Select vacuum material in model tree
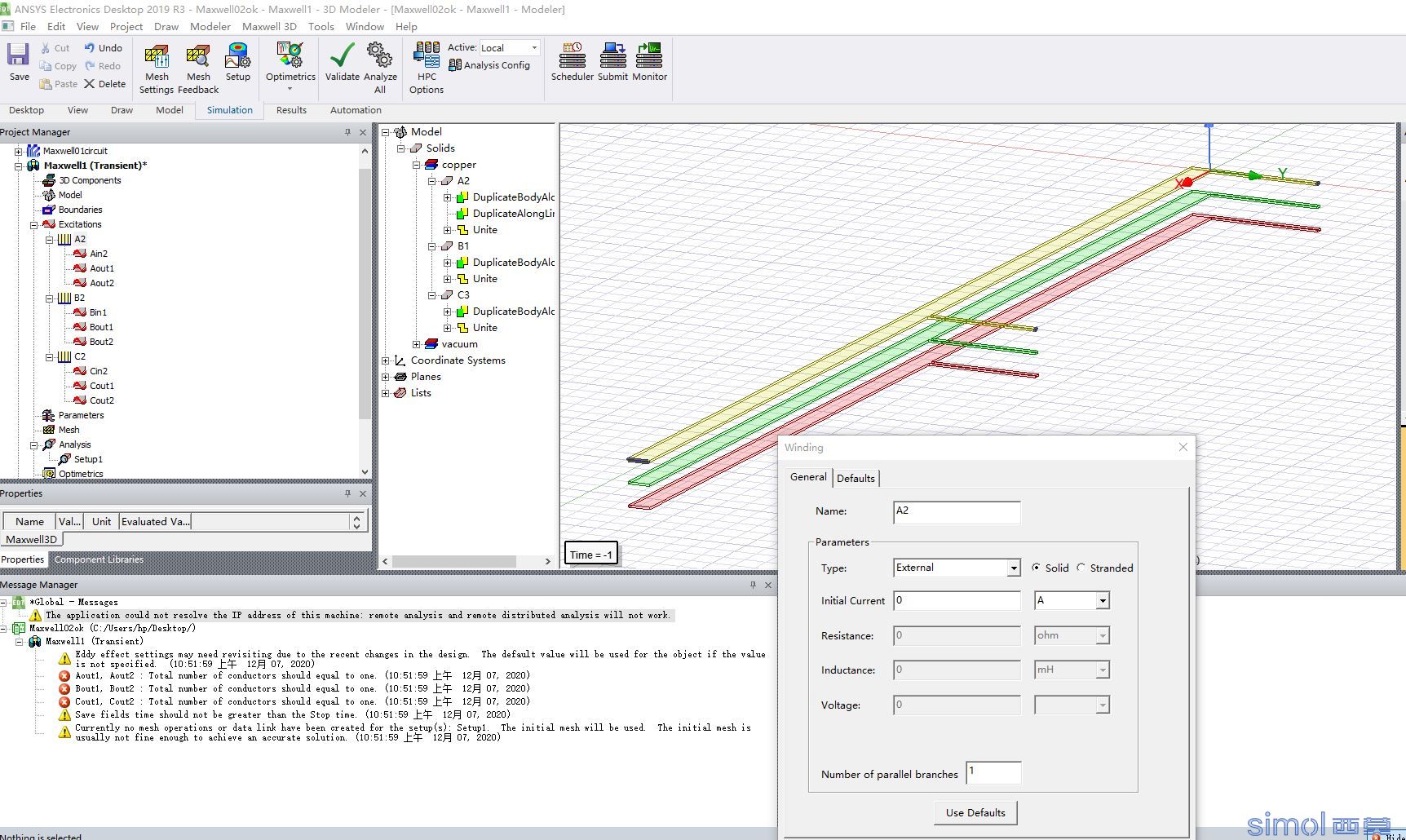The width and height of the screenshot is (1406, 840). click(x=459, y=344)
